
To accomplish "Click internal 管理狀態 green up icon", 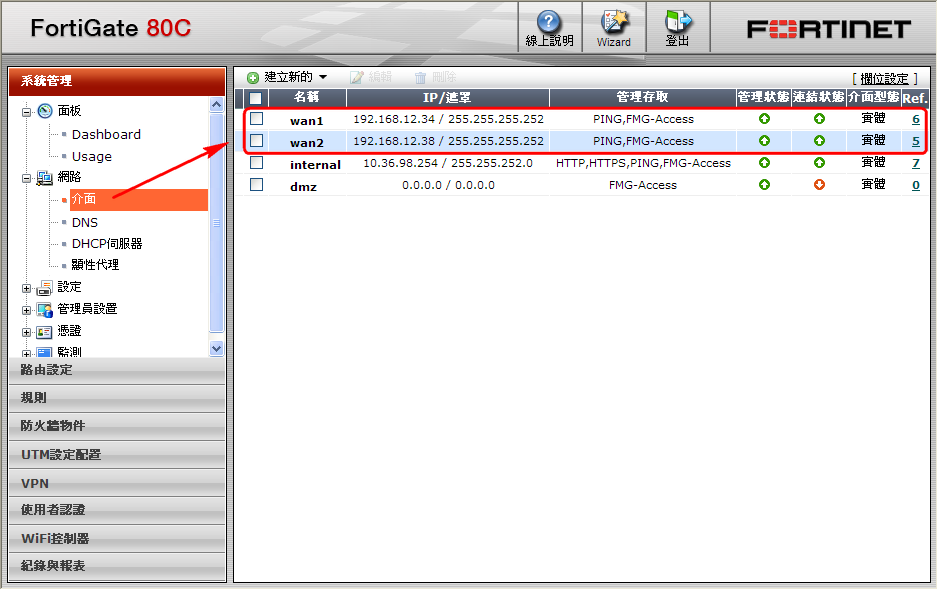I will point(764,162).
